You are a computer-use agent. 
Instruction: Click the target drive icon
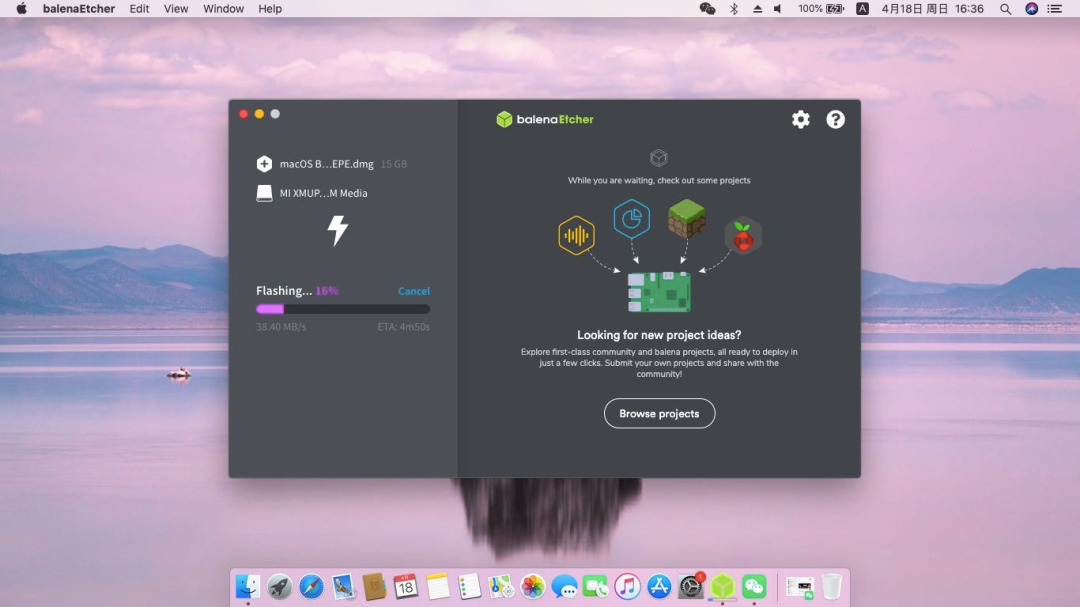pos(264,193)
